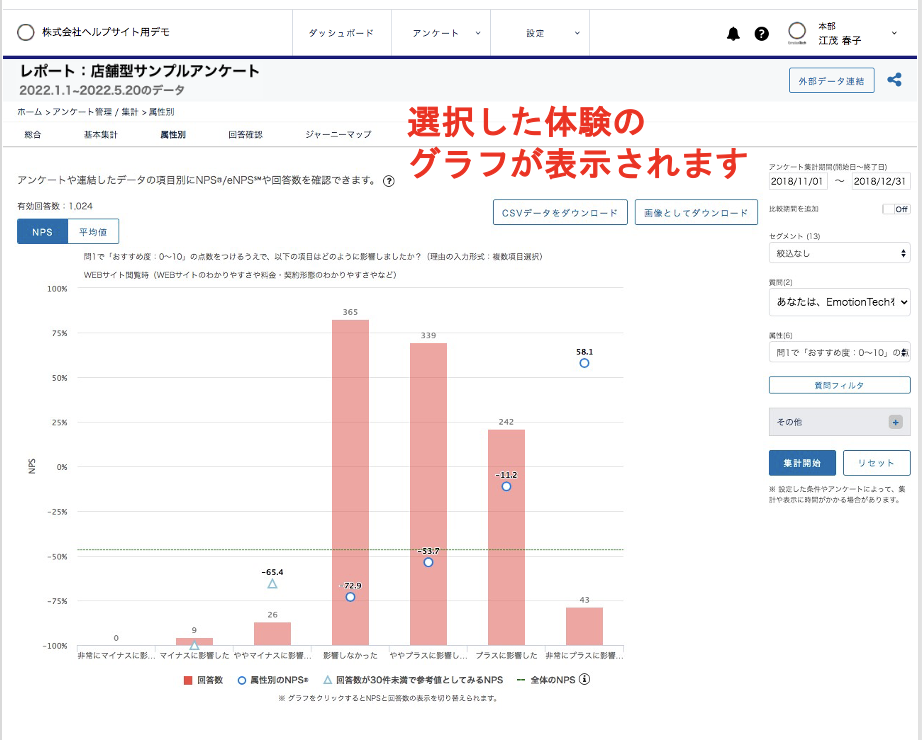The image size is (922, 740).
Task: Toggle 比較期間を追加 Off switch
Action: (x=896, y=209)
